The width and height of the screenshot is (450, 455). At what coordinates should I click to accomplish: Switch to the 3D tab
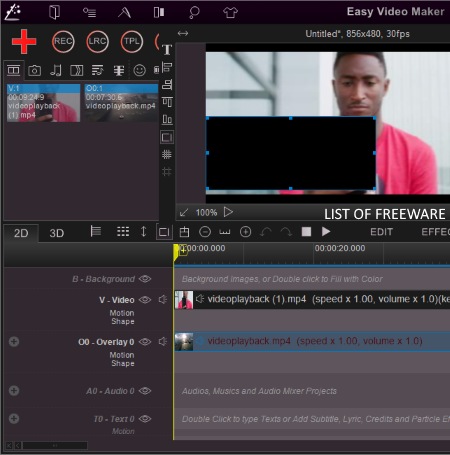click(x=57, y=233)
